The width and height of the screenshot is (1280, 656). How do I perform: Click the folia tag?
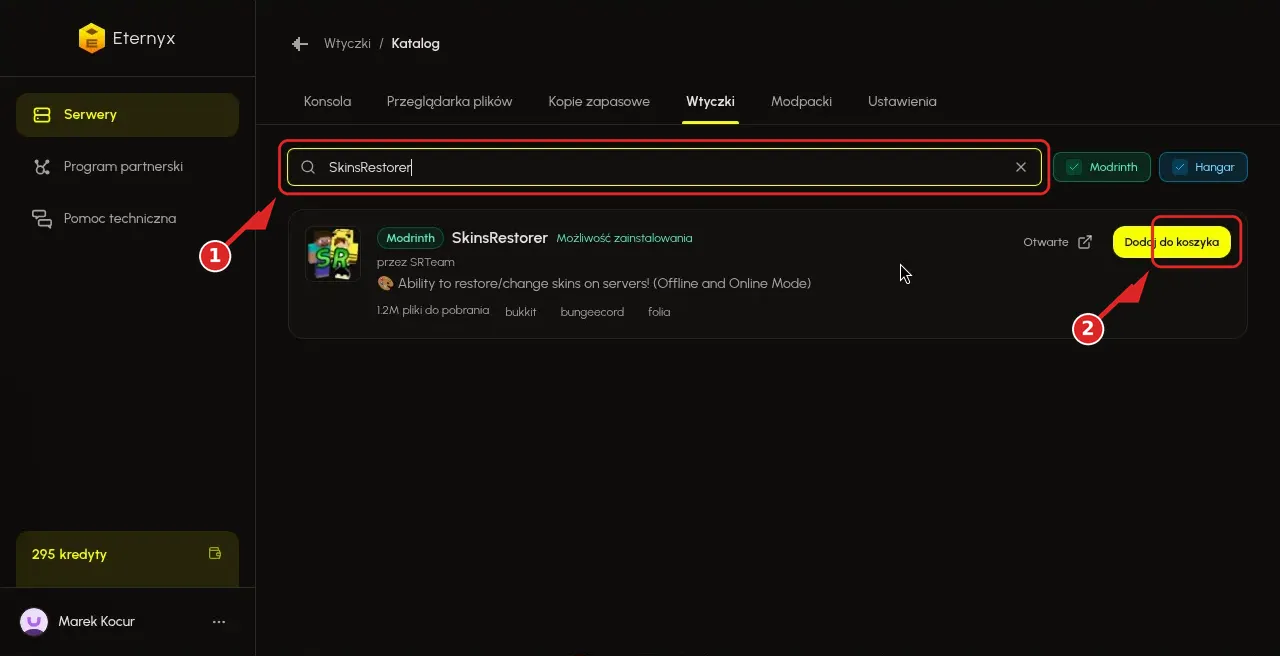point(659,312)
